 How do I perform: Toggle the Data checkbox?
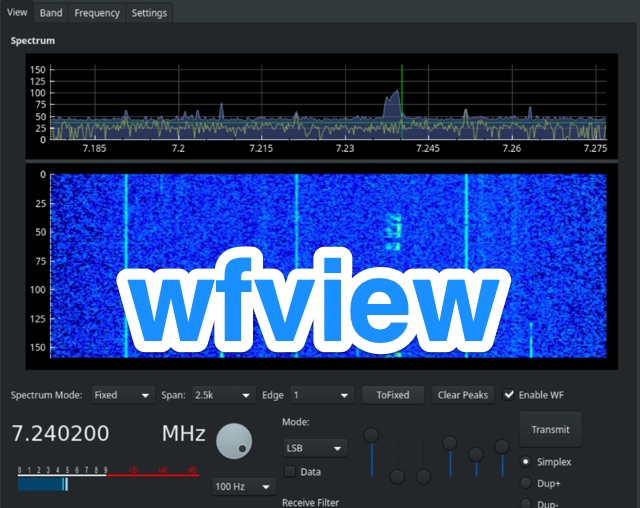[290, 472]
